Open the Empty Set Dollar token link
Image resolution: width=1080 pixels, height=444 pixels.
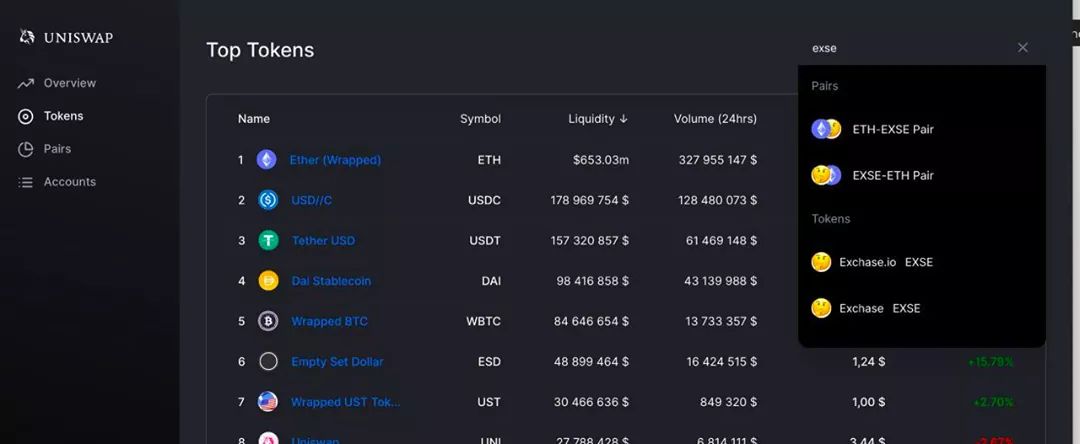(337, 362)
